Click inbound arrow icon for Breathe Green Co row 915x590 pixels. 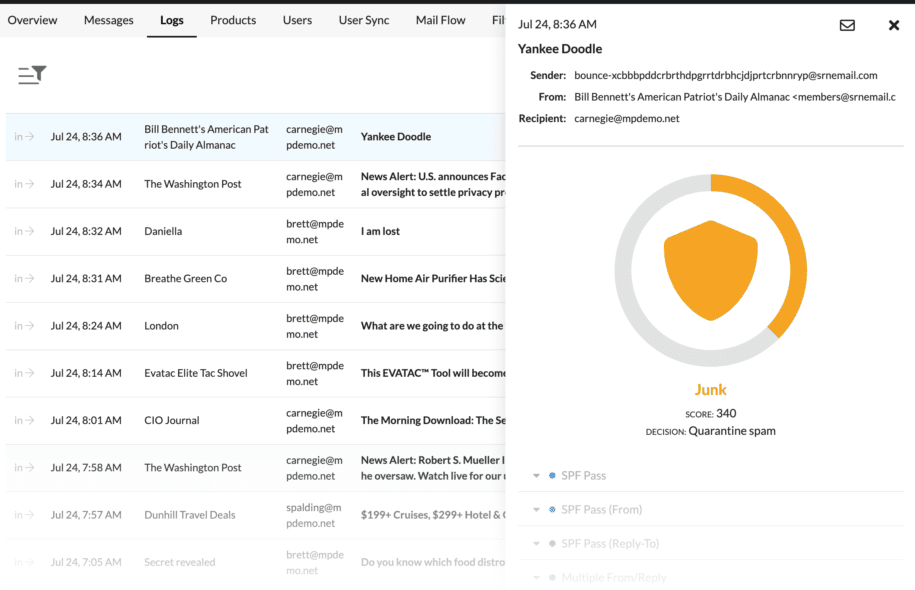pos(24,278)
